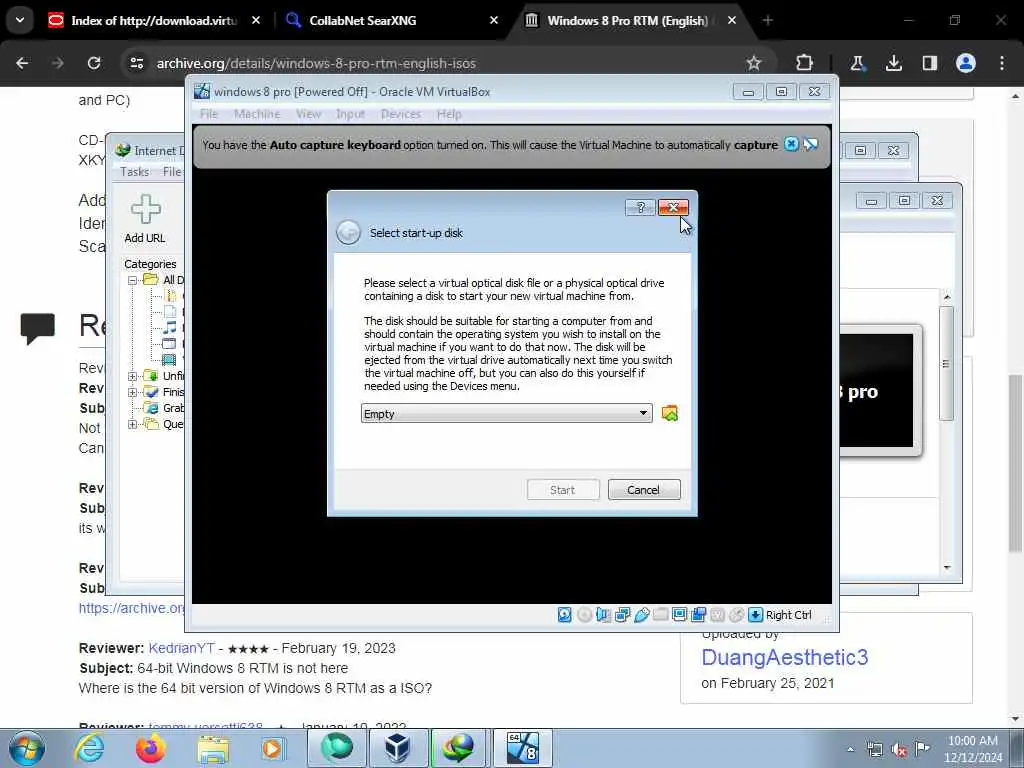Click the back arrow in Select start-up disk
Screen dimensions: 1024x768
(348, 232)
